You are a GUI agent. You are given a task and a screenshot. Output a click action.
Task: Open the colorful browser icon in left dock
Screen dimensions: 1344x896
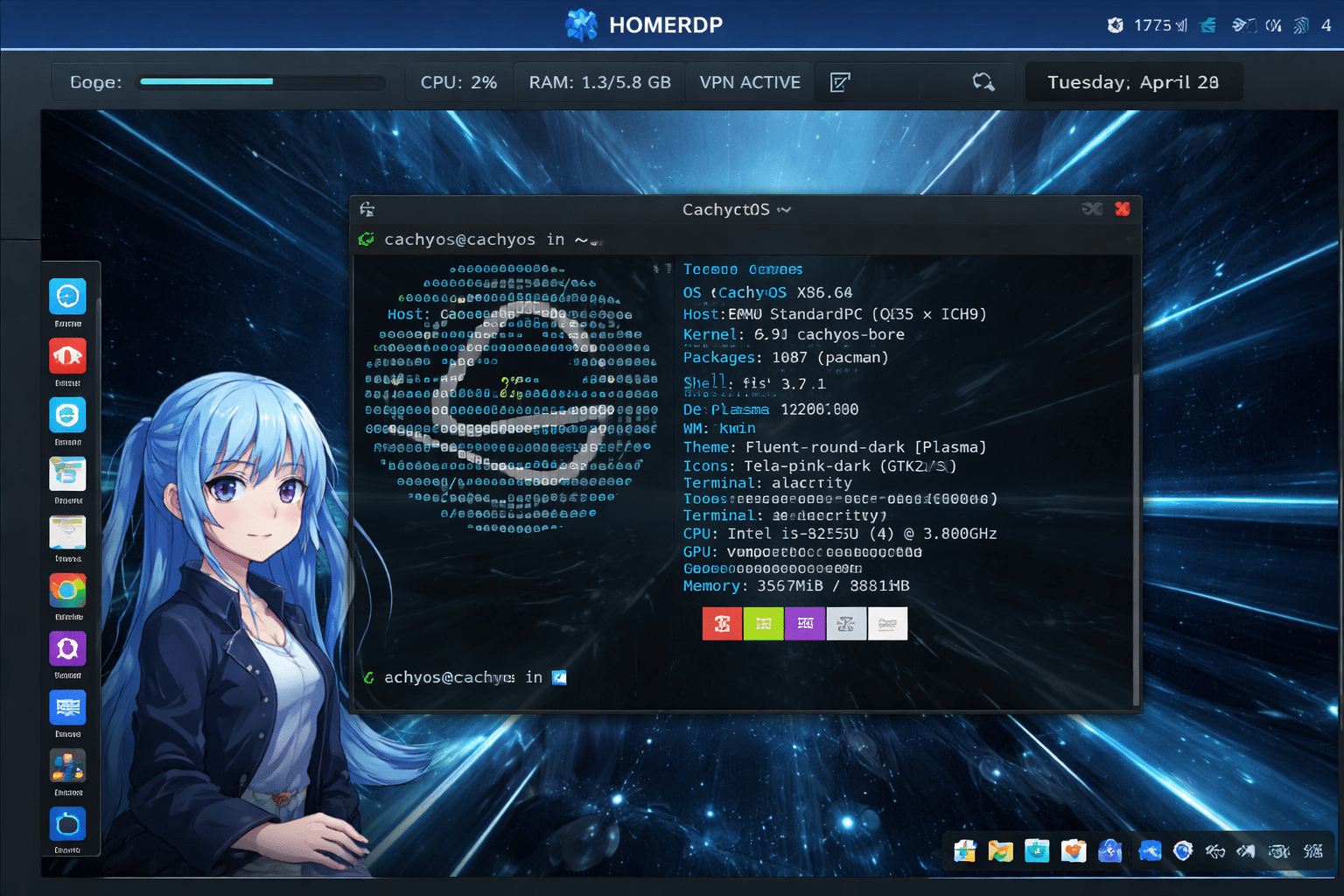[x=67, y=591]
